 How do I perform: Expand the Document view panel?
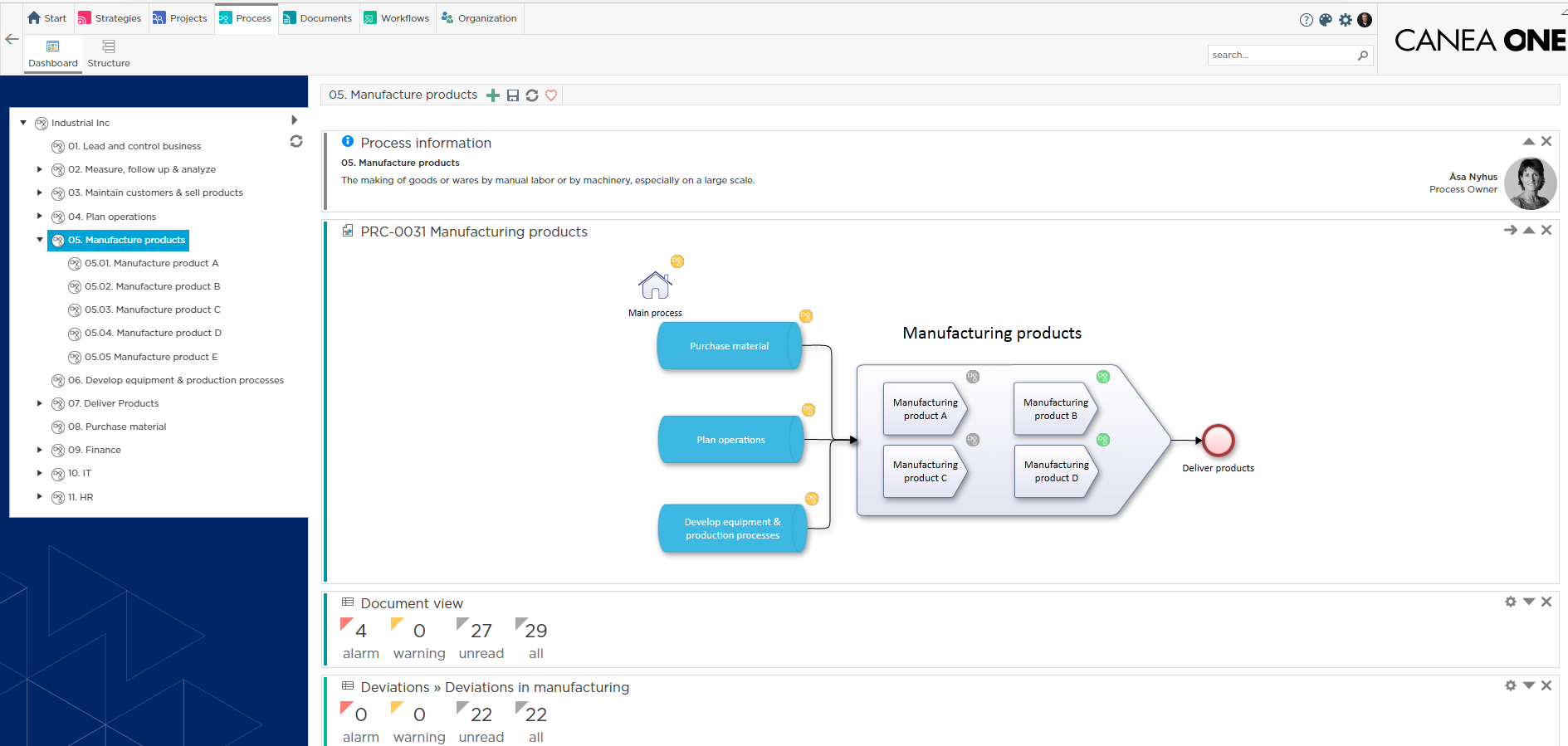(1528, 602)
